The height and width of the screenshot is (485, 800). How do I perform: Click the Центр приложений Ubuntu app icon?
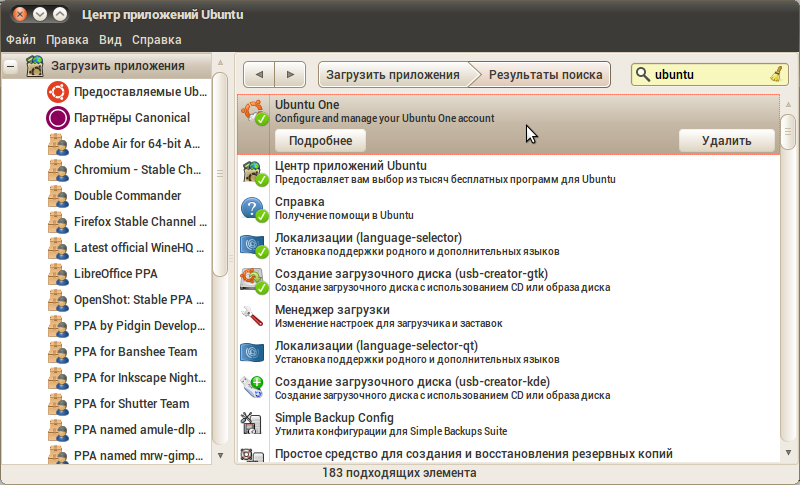coord(254,173)
